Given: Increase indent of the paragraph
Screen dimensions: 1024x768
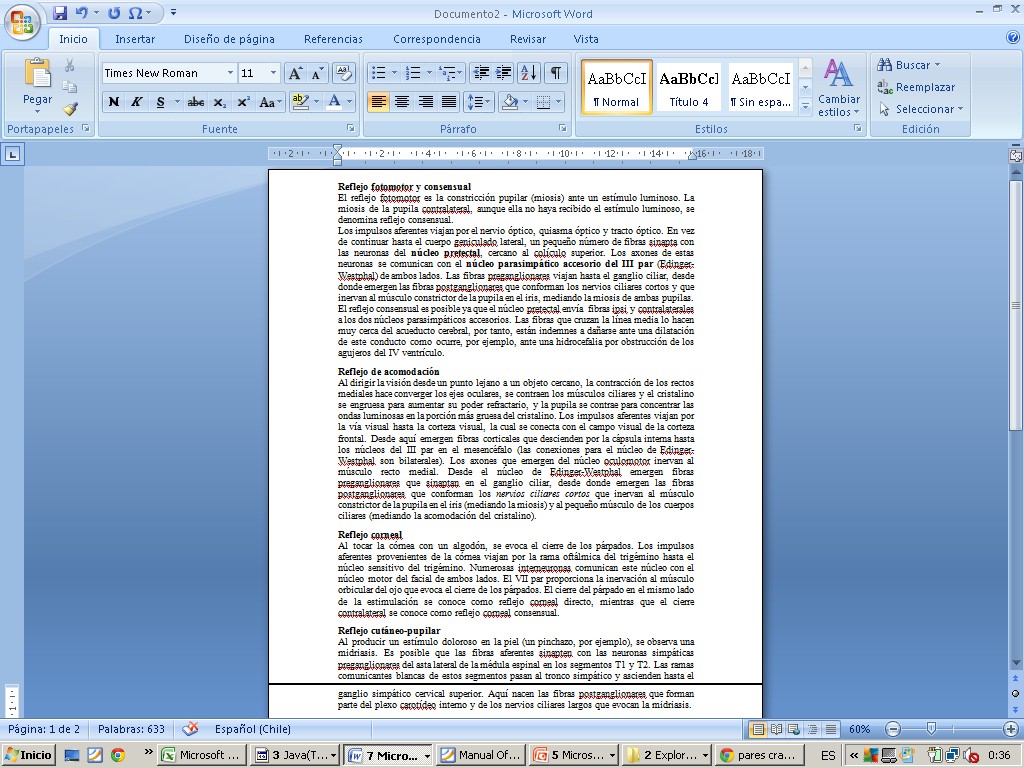Looking at the screenshot, I should 504,73.
